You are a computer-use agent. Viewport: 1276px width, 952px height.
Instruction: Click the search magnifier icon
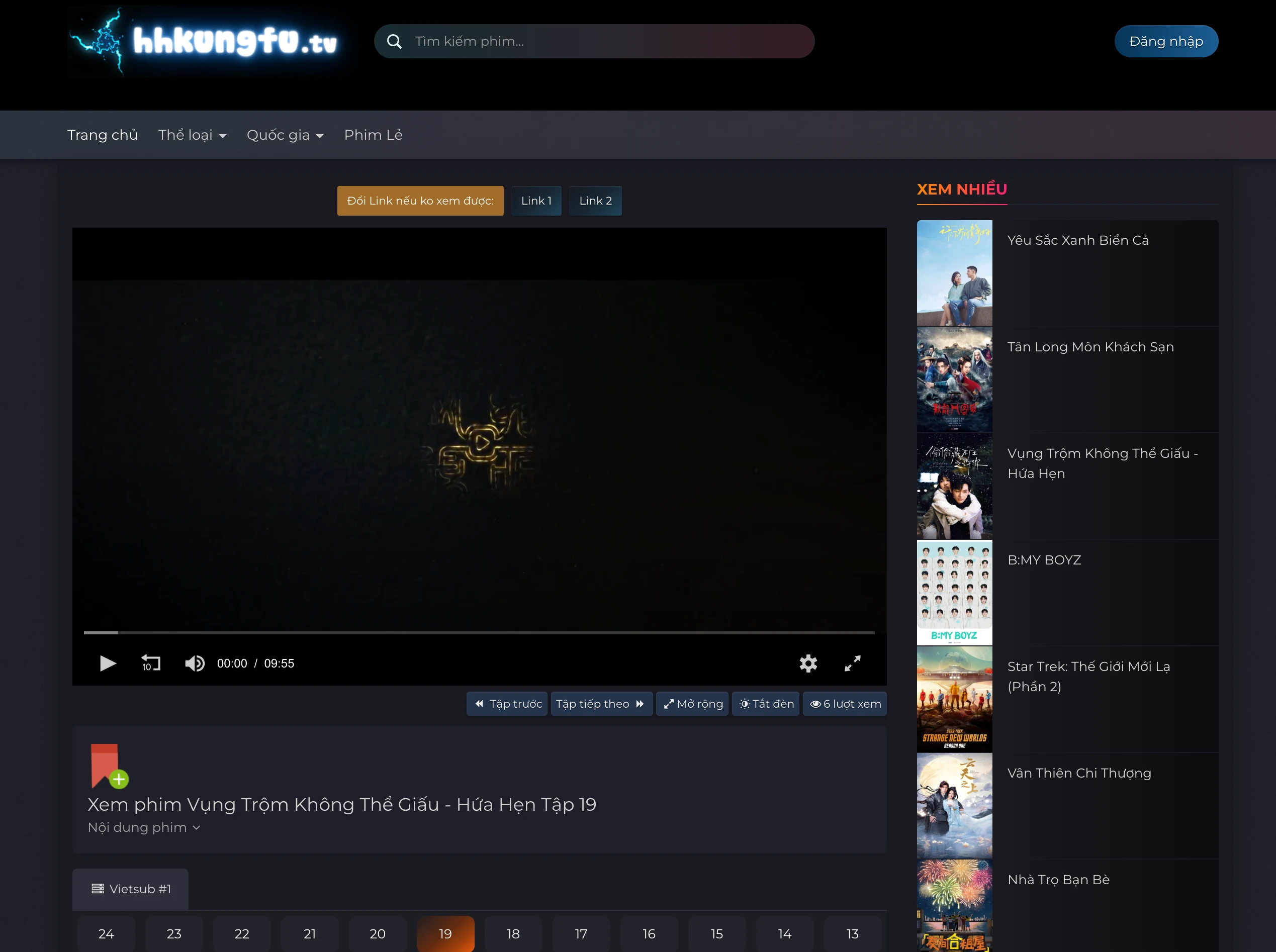coord(395,41)
